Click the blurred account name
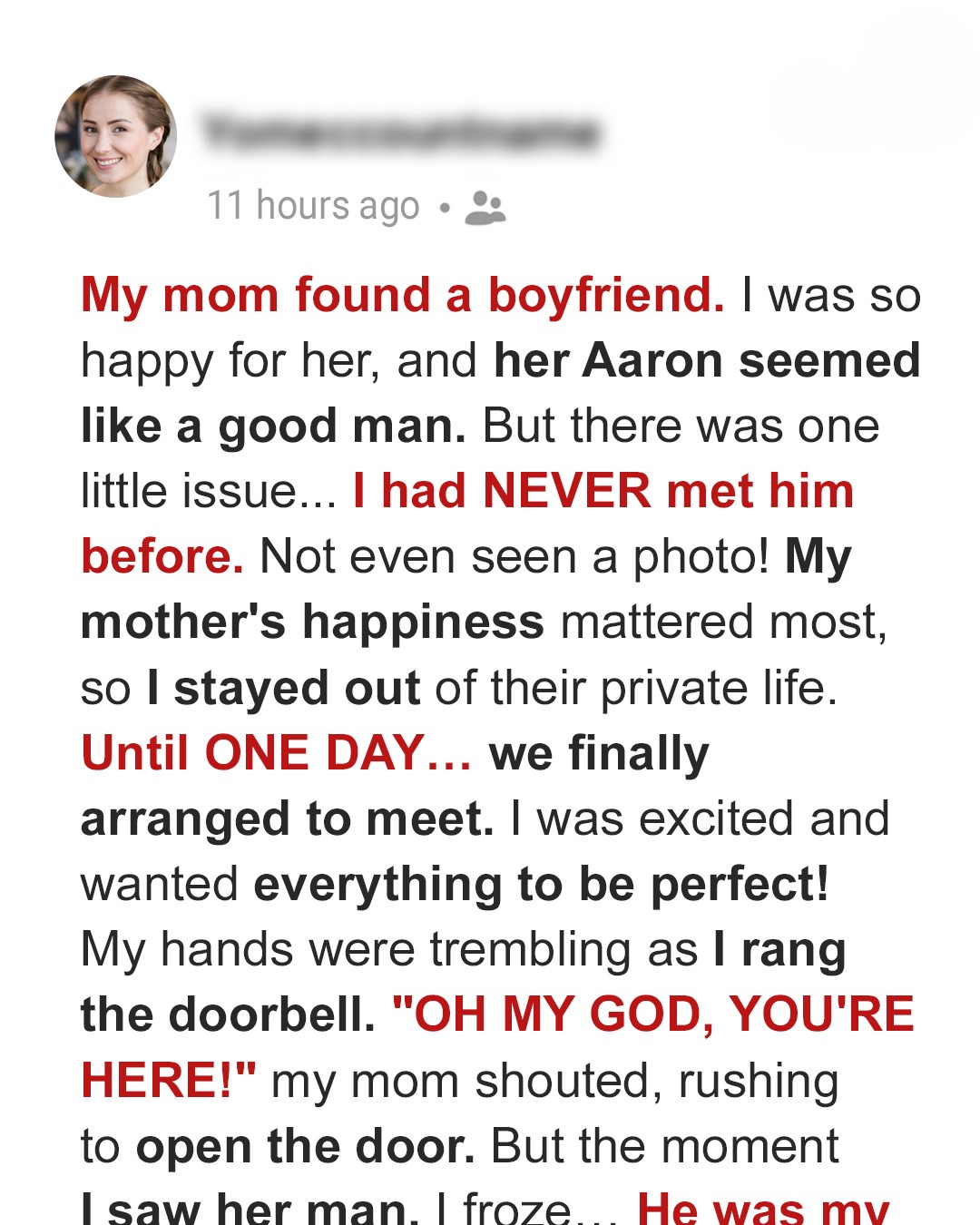This screenshot has height=1225, width=980. (x=400, y=133)
